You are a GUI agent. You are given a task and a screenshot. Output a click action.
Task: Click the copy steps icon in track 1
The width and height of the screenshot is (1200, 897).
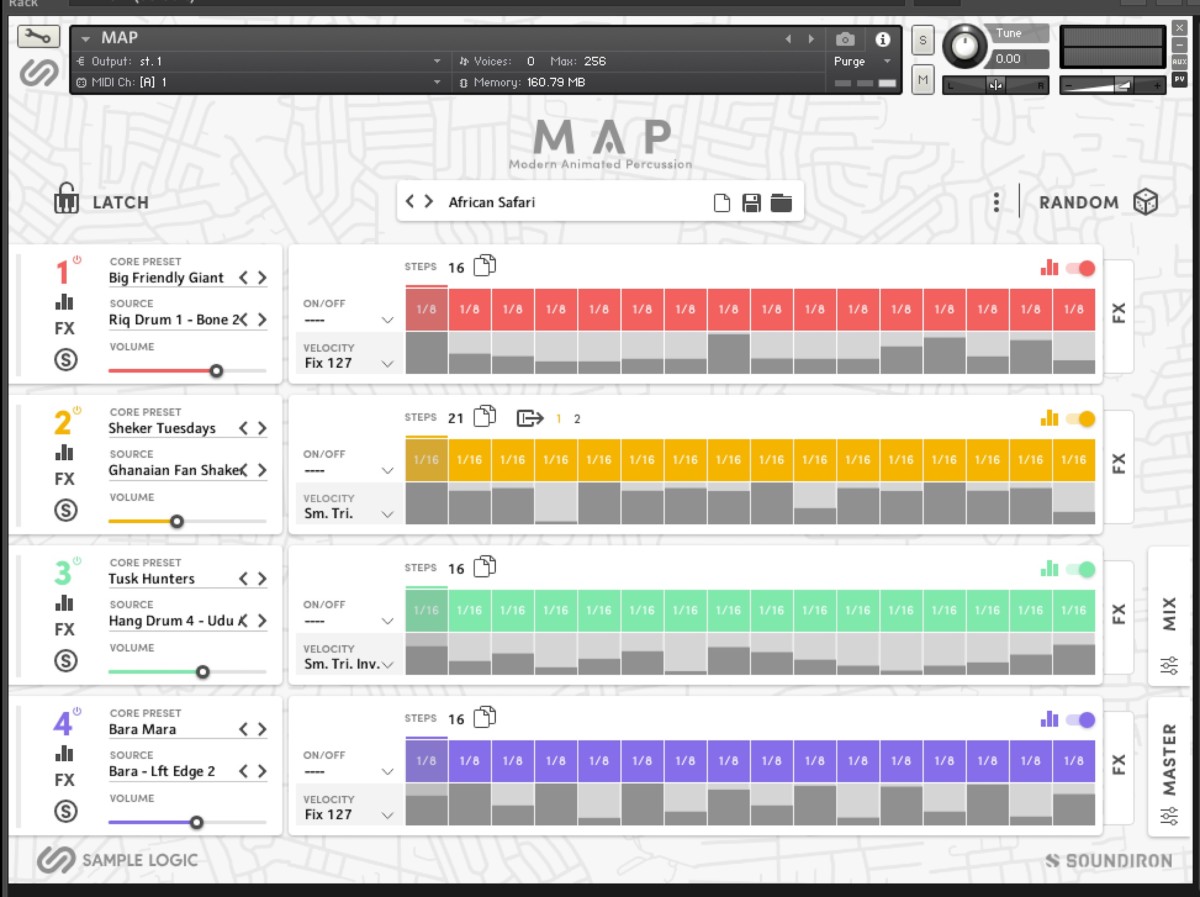click(x=485, y=266)
